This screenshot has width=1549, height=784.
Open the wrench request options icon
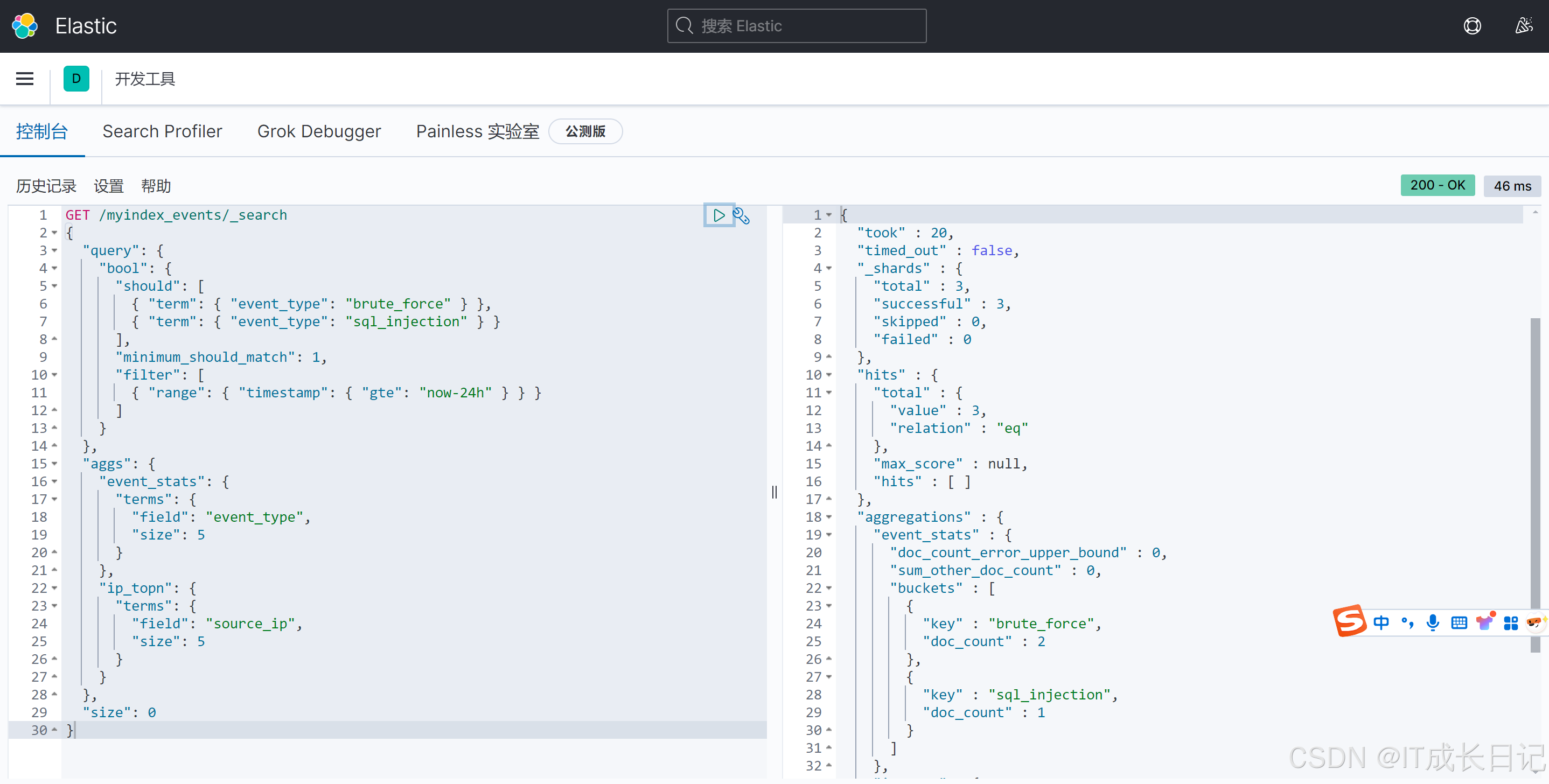(x=742, y=216)
